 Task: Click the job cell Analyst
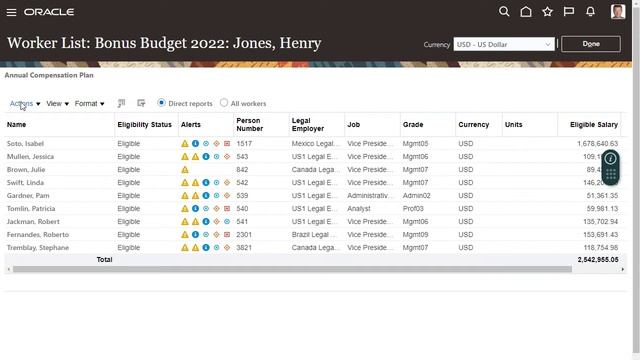pyautogui.click(x=358, y=209)
